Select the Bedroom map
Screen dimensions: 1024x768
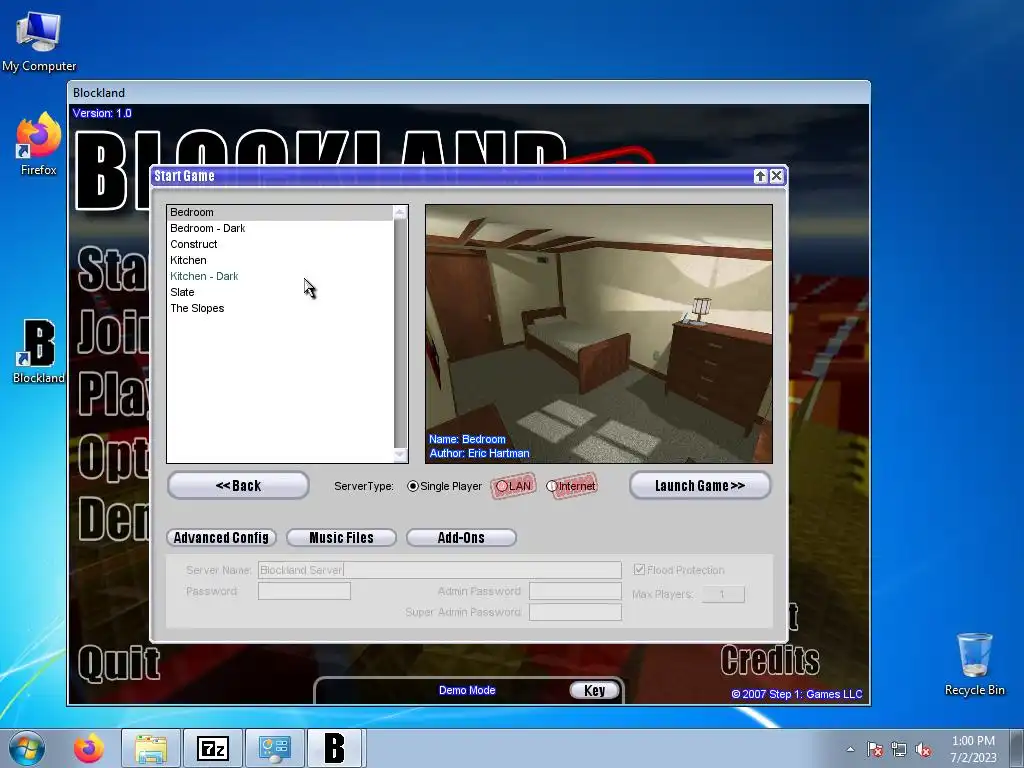[x=280, y=212]
